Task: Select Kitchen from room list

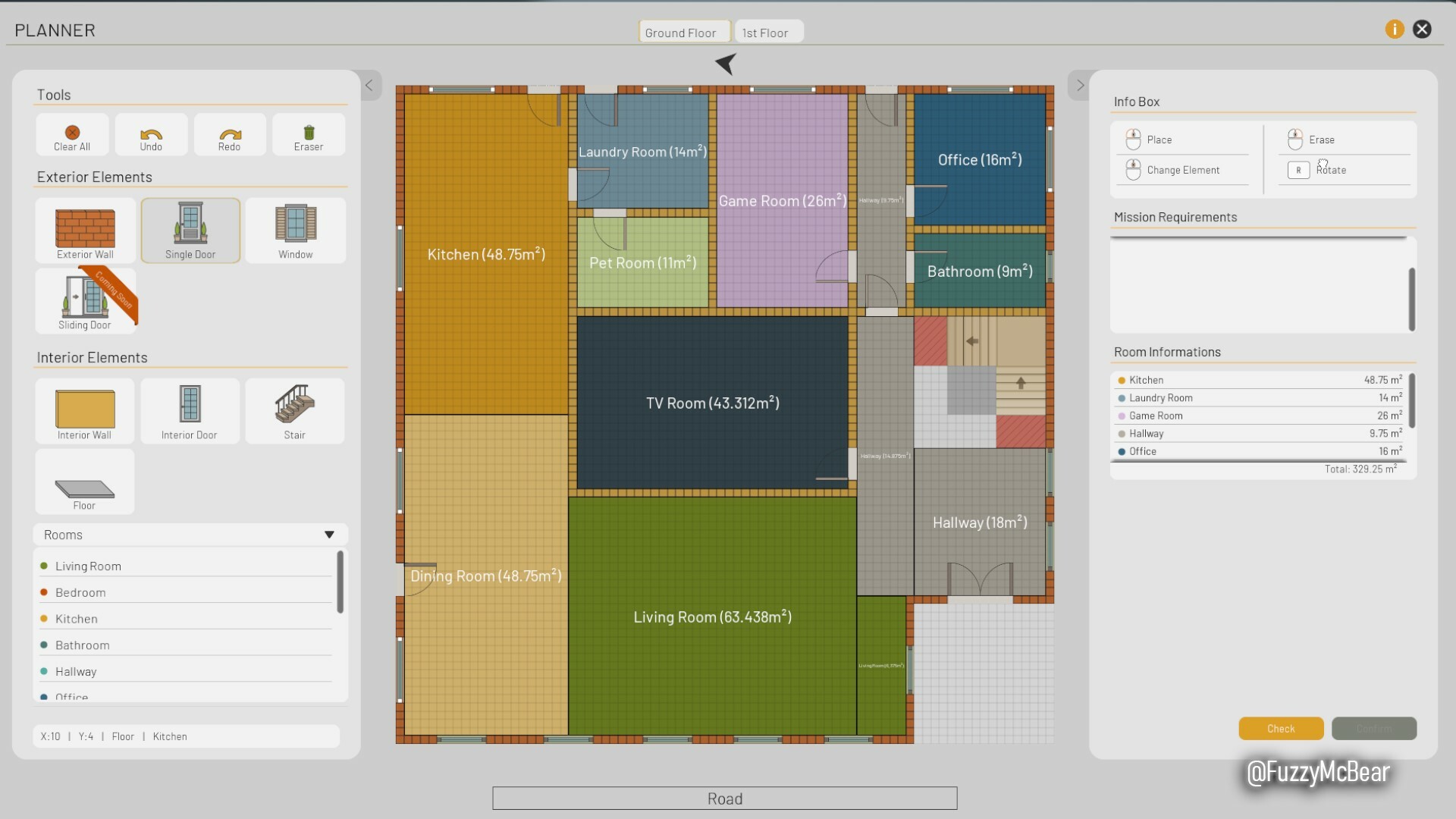Action: click(77, 618)
